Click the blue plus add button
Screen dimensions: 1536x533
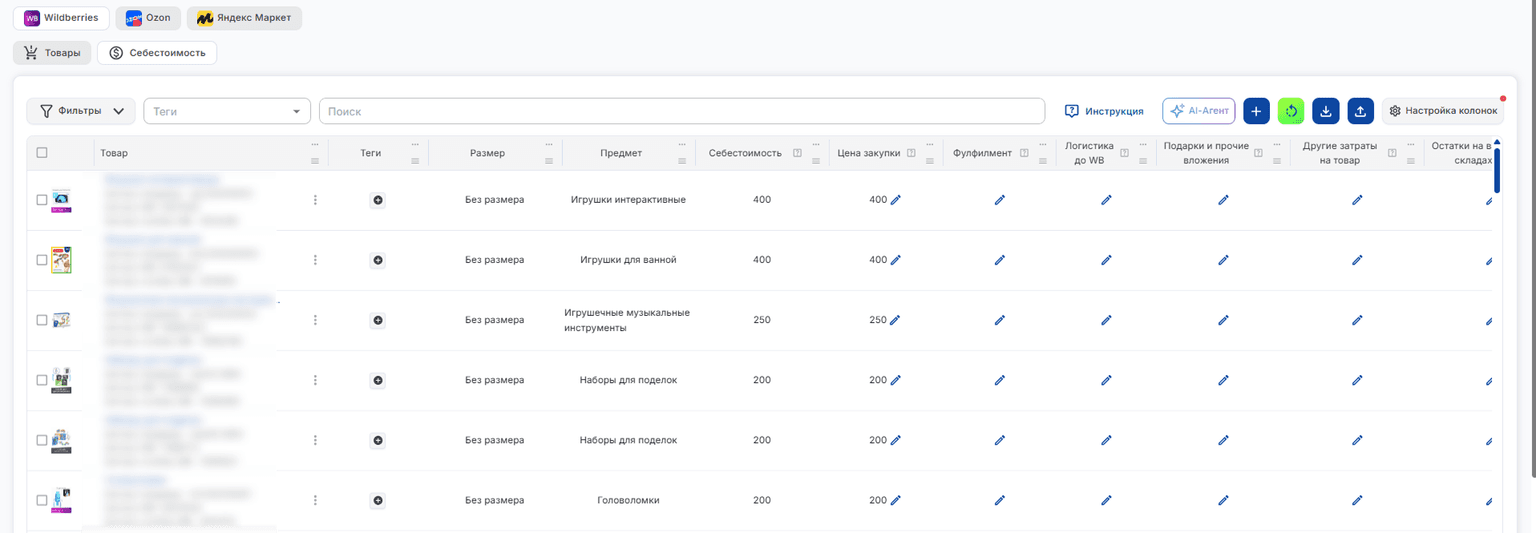point(1257,111)
